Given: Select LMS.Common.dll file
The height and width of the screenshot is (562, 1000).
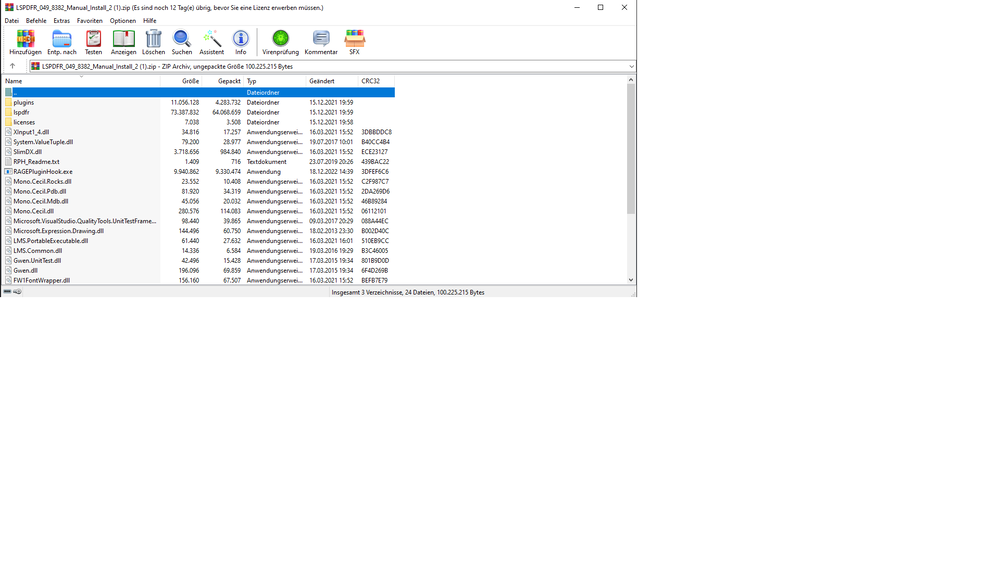Looking at the screenshot, I should (x=38, y=251).
